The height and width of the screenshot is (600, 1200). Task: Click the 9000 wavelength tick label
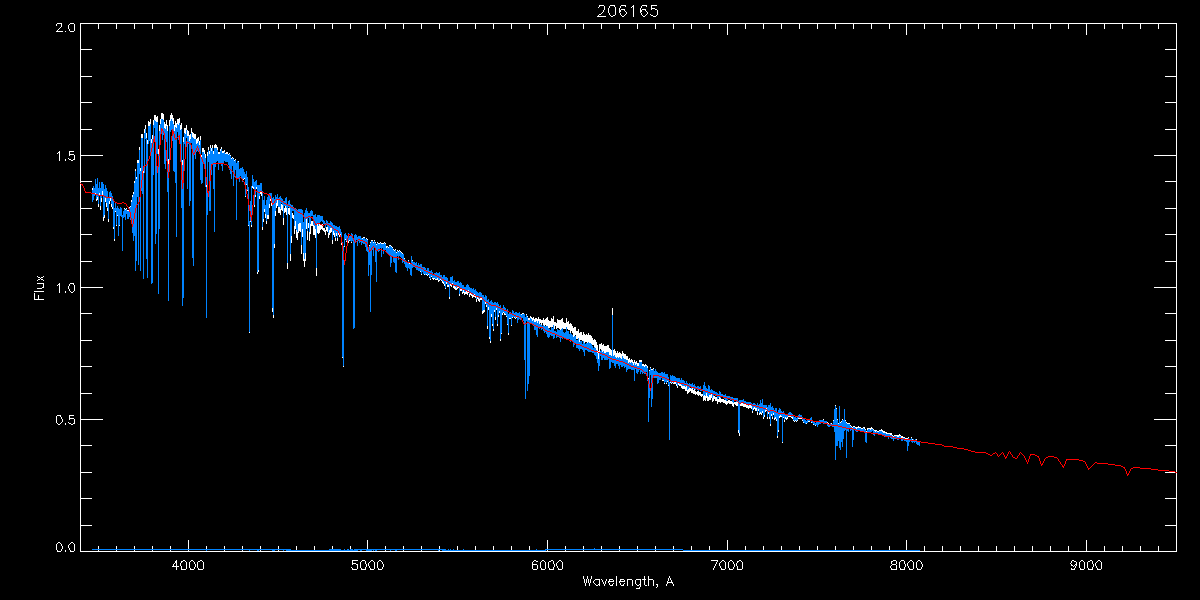click(x=1087, y=566)
